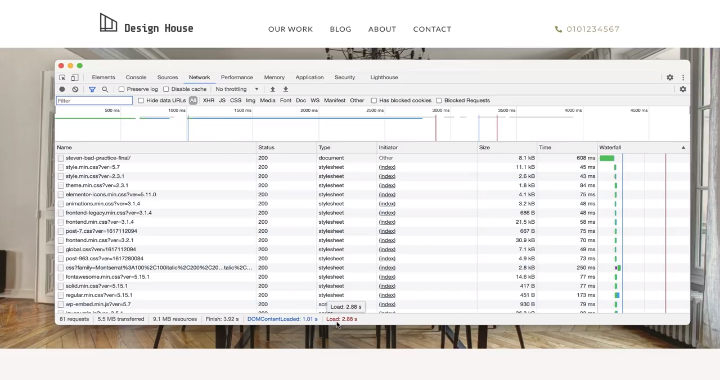Filter requests by Font

pyautogui.click(x=286, y=101)
